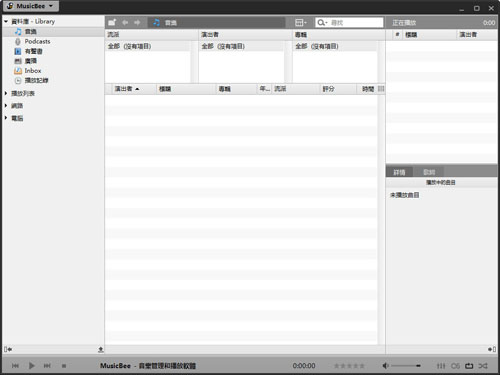Select the all-items row in album browser
500x375 pixels.
coord(335,46)
